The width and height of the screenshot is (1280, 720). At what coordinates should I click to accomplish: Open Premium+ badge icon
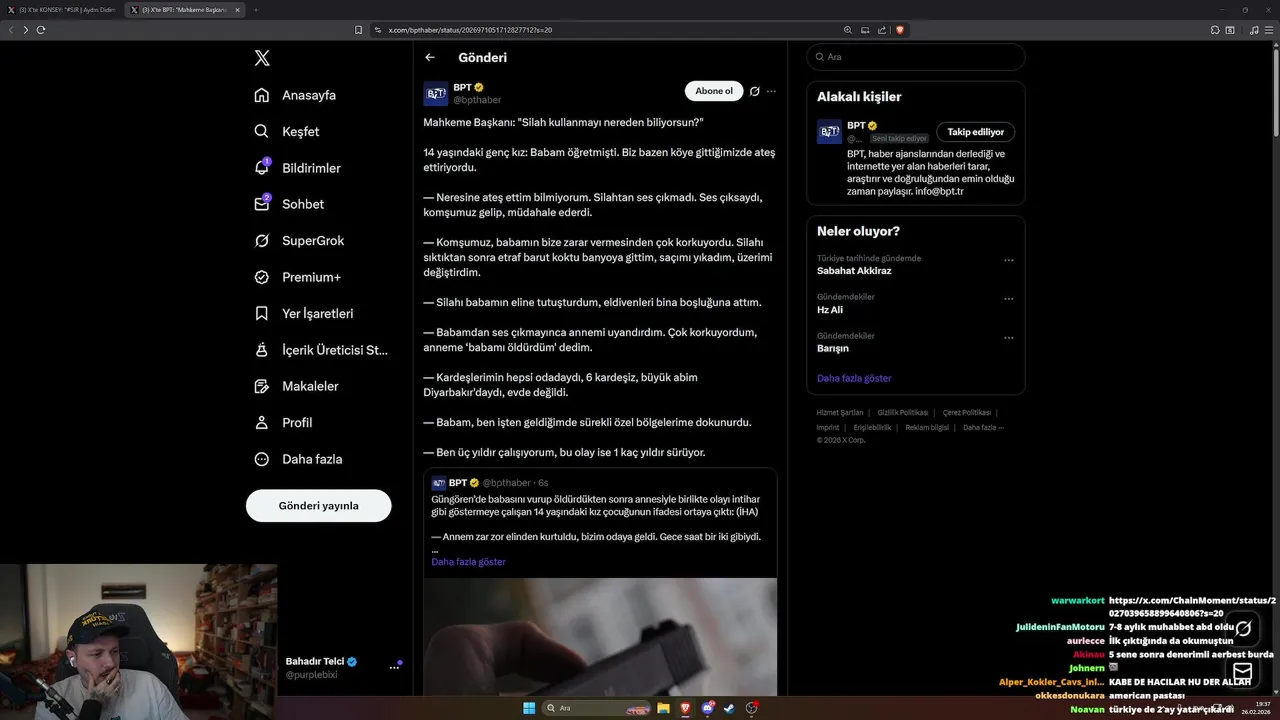(262, 277)
